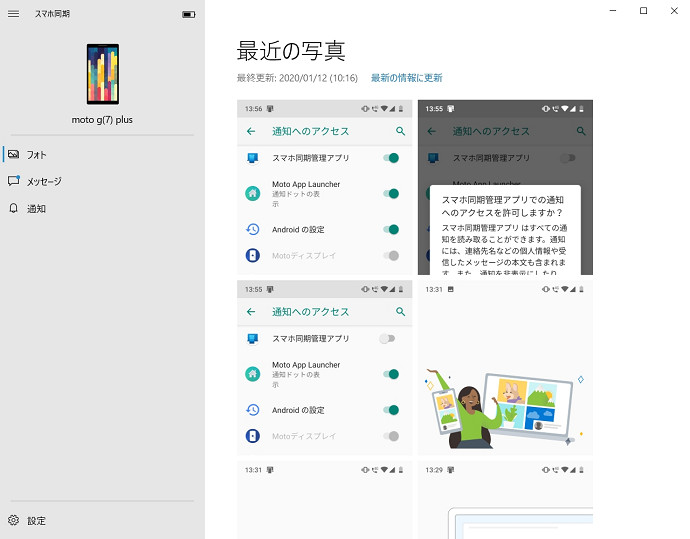The image size is (690, 539).
Task: Toggle Motoディスプレイ switch in 13:55 light screenshot
Action: (391, 436)
